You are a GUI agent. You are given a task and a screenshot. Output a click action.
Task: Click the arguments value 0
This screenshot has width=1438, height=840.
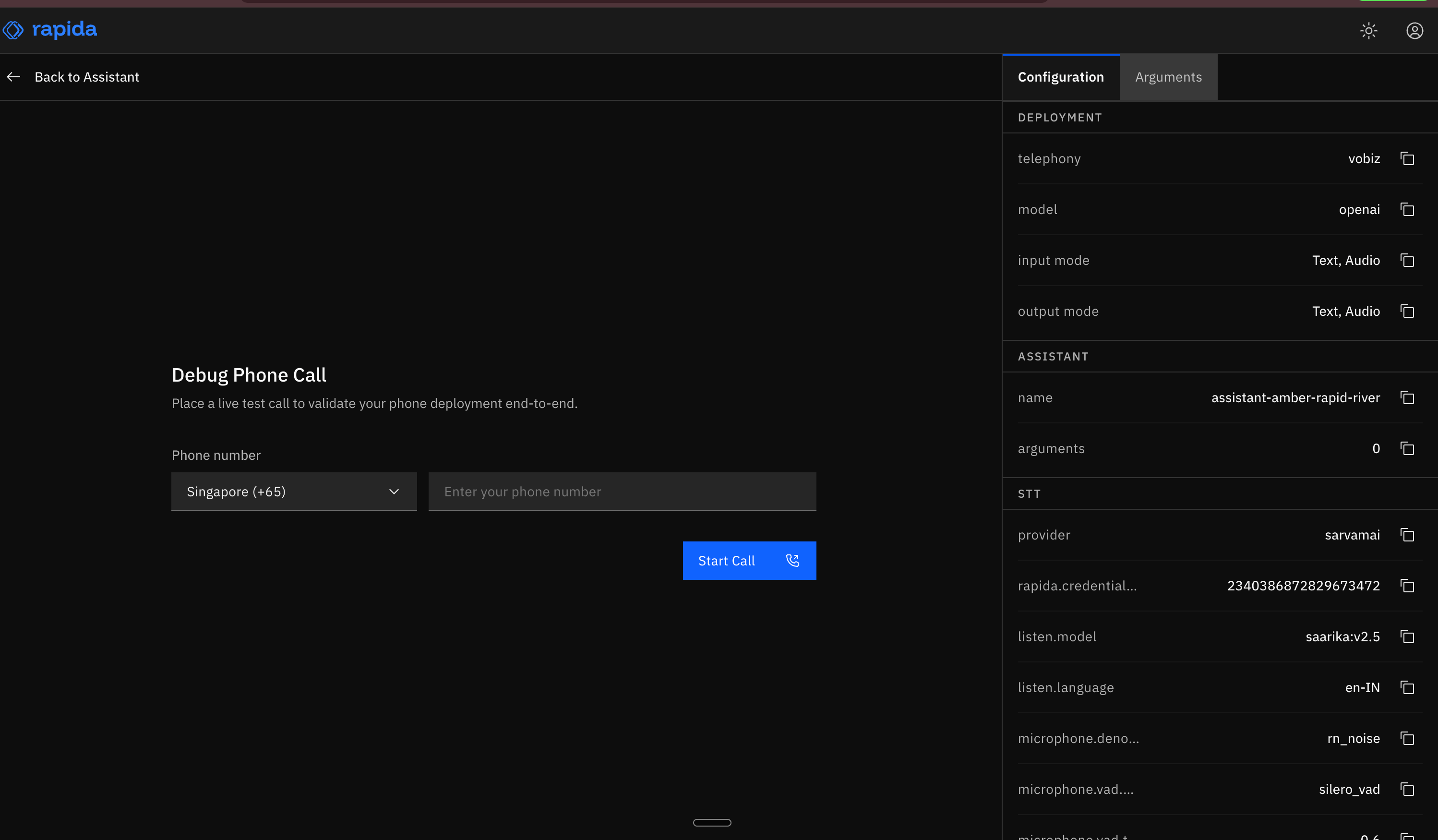point(1376,448)
